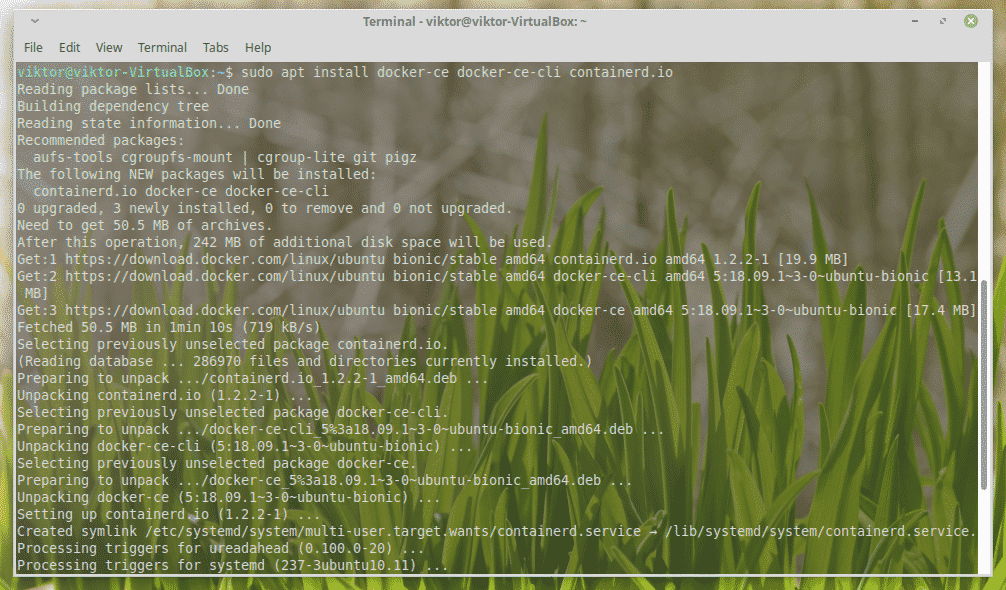Click the '(Reading database ... 286970 files' line
This screenshot has height=590, width=1006.
pos(305,361)
